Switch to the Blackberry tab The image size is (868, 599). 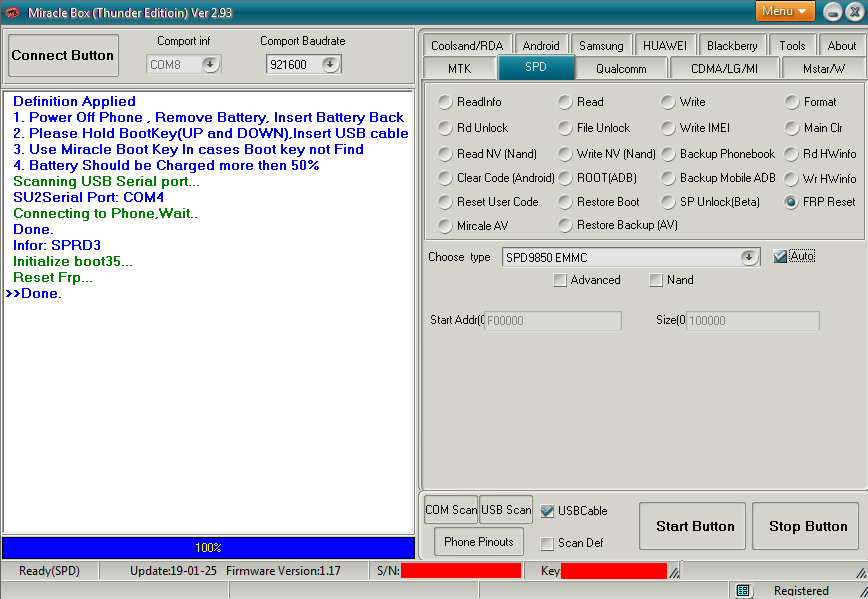click(732, 45)
